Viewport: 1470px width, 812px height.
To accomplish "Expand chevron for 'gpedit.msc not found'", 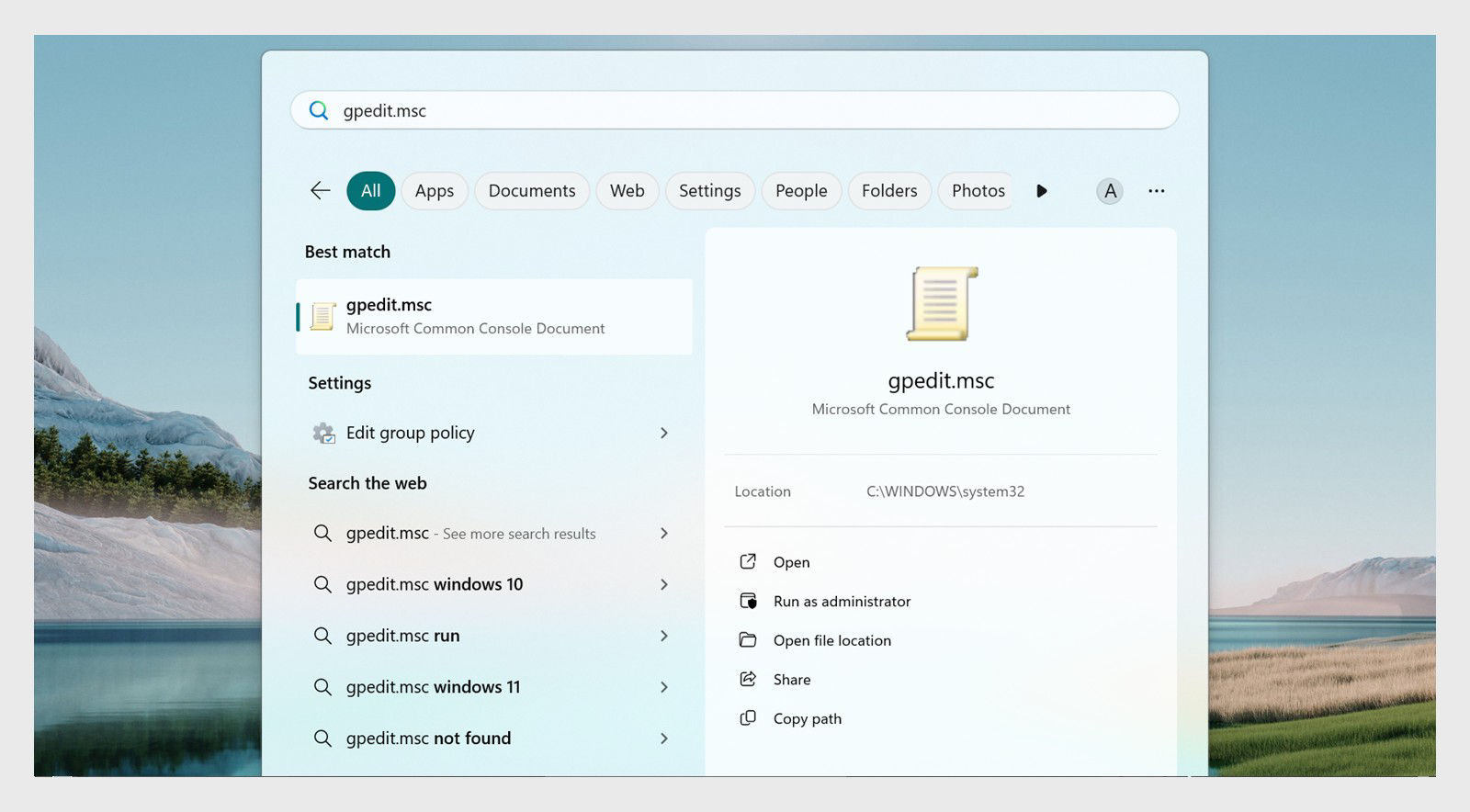I will coord(664,739).
